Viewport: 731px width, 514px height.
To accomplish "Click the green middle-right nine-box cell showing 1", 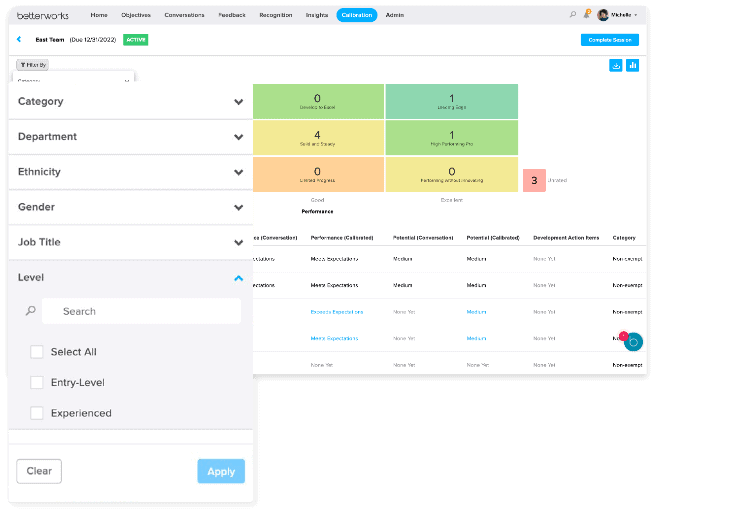I will point(452,138).
